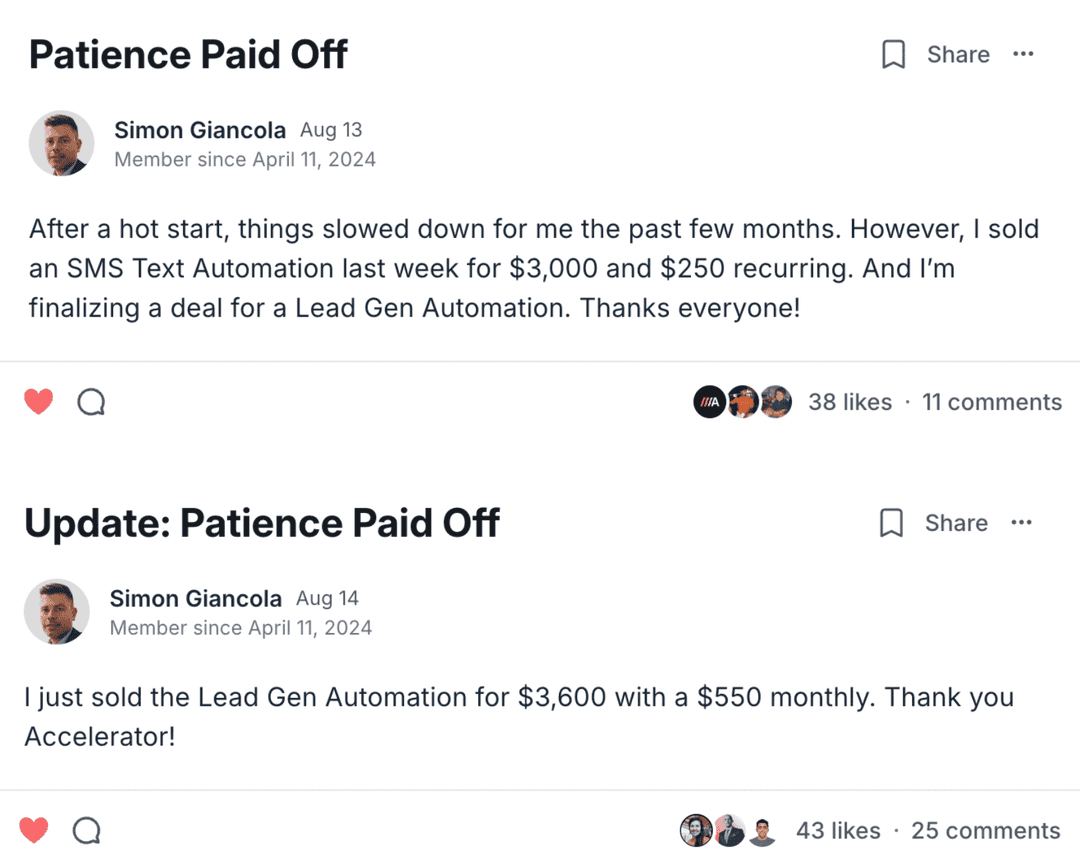Open comment bubble on the first post
This screenshot has width=1080, height=864.
pos(91,402)
